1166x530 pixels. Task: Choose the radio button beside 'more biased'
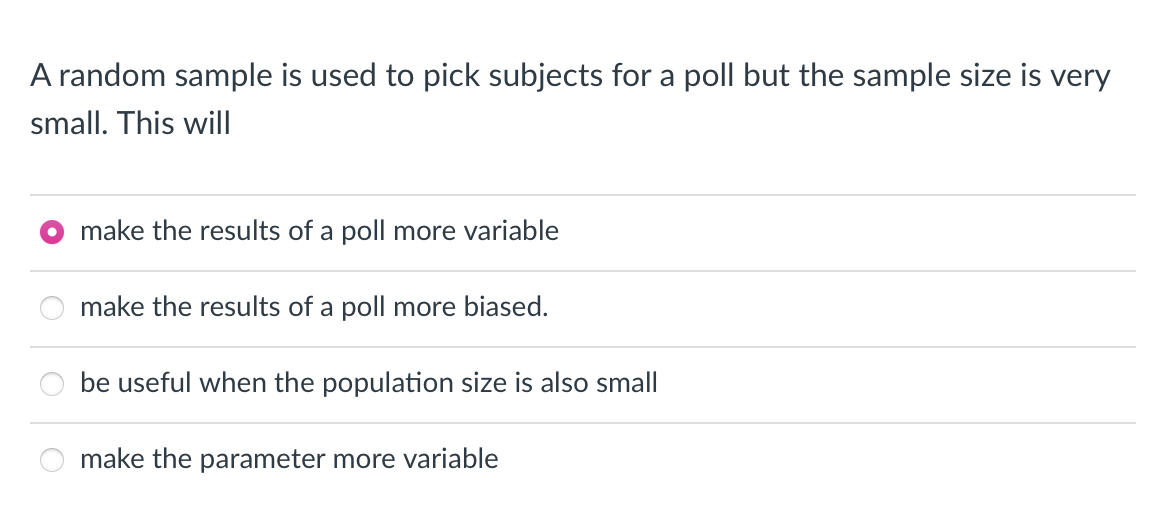pos(51,308)
